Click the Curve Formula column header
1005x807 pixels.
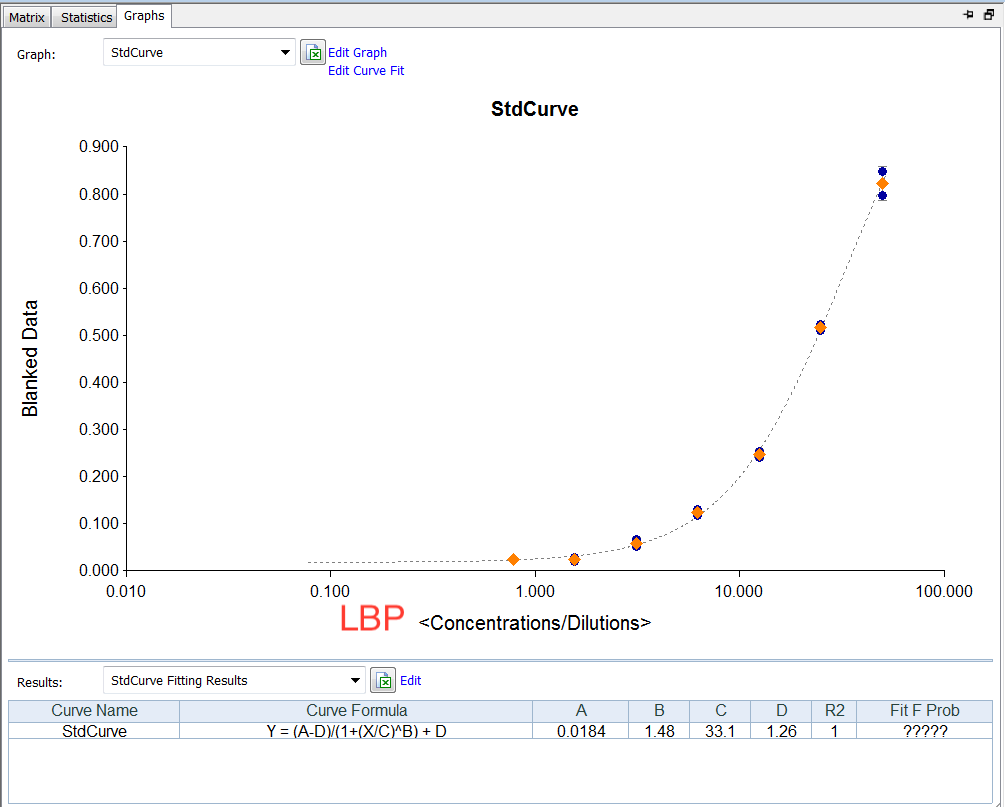356,711
